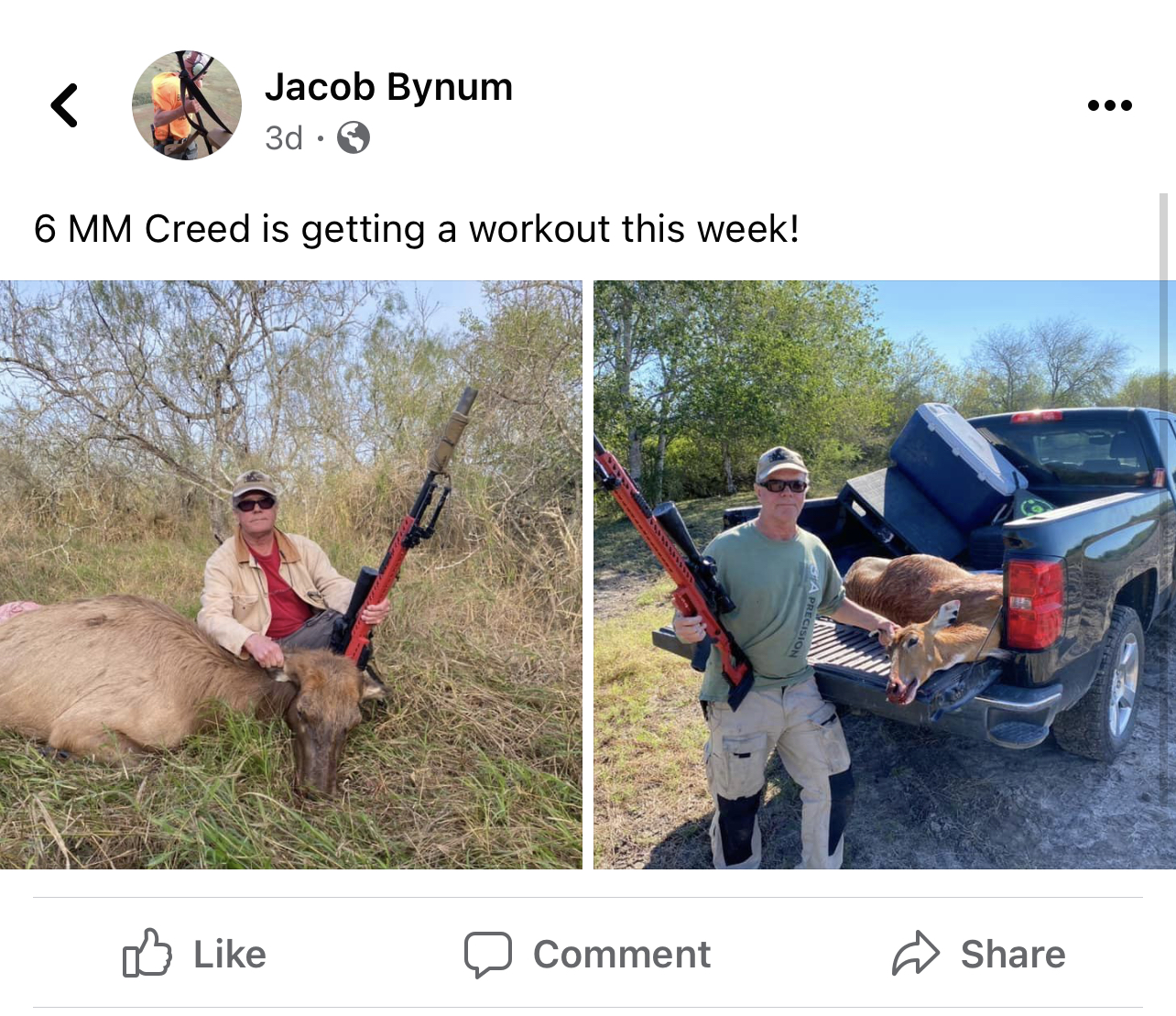Open the three-dot post options menu
Screen dimensions: 1176x1016
tap(1109, 105)
